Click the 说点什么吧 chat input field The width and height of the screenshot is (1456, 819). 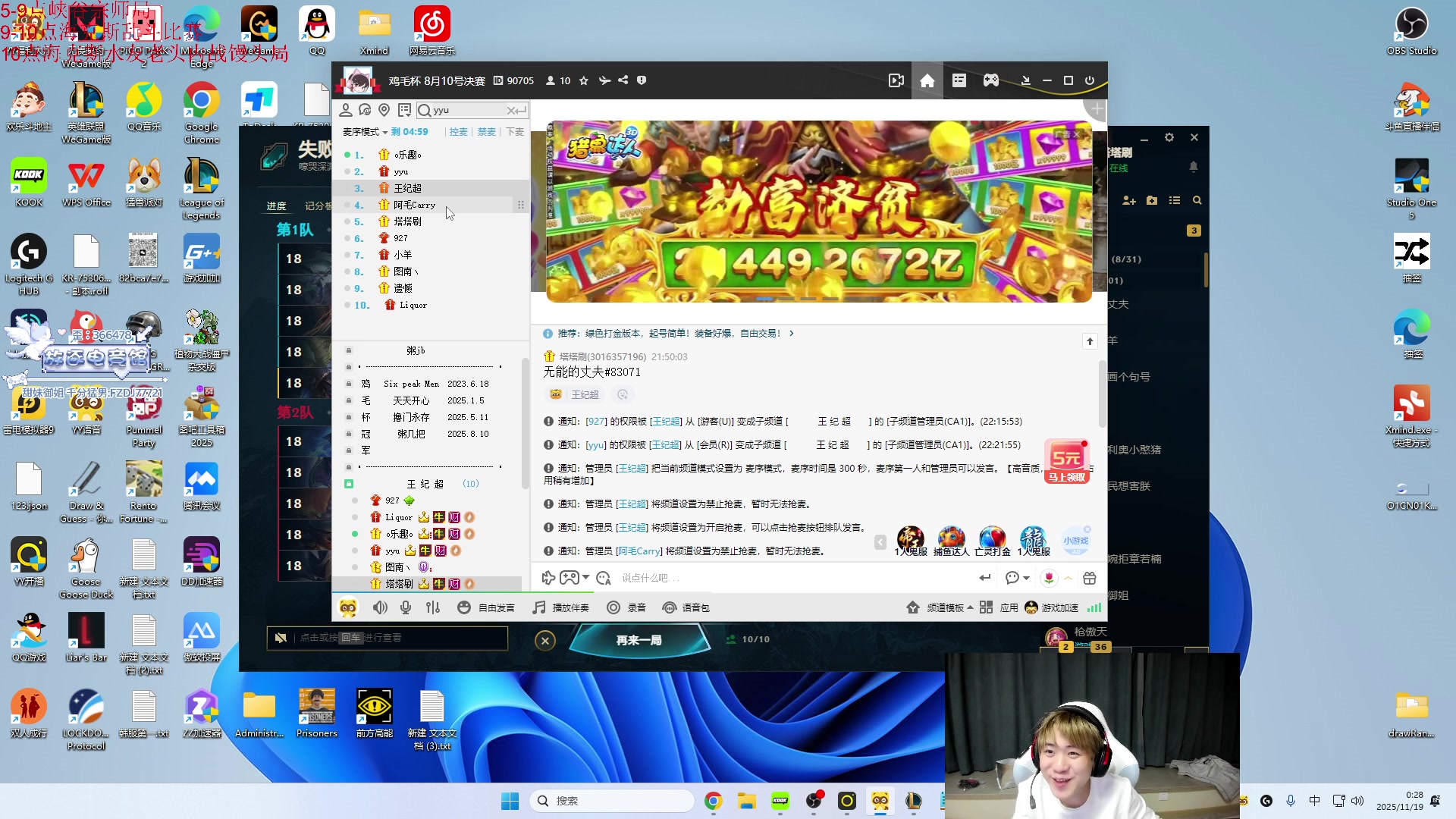[x=682, y=578]
